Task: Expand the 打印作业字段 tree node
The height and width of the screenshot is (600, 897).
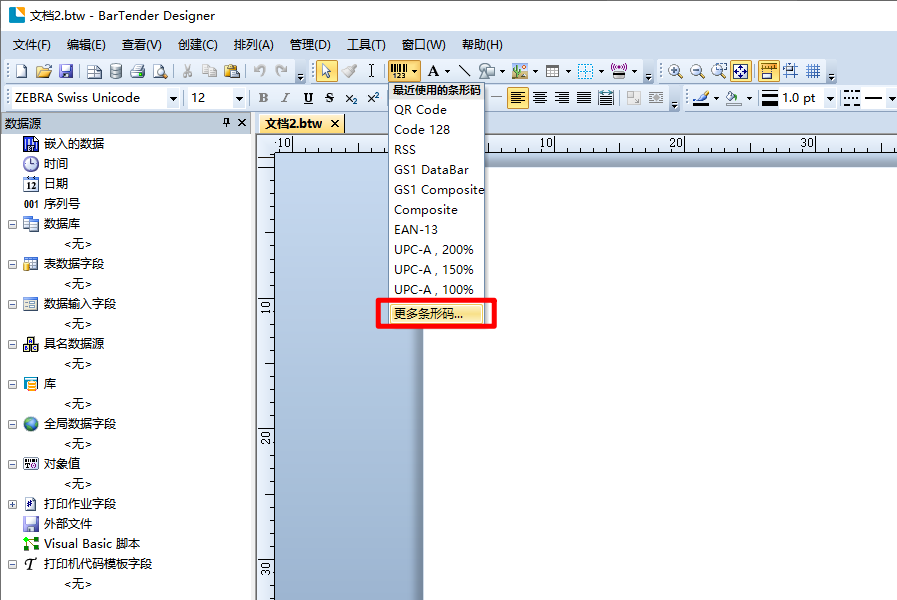Action: [12, 504]
